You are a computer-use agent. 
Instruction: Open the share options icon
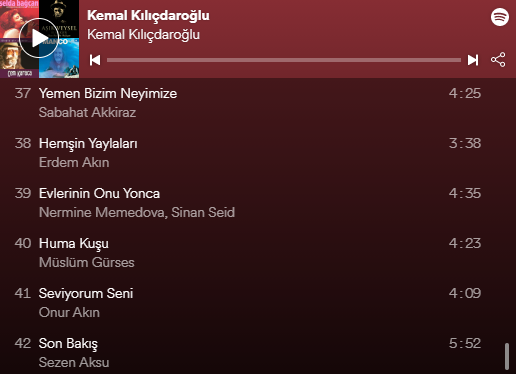point(498,60)
